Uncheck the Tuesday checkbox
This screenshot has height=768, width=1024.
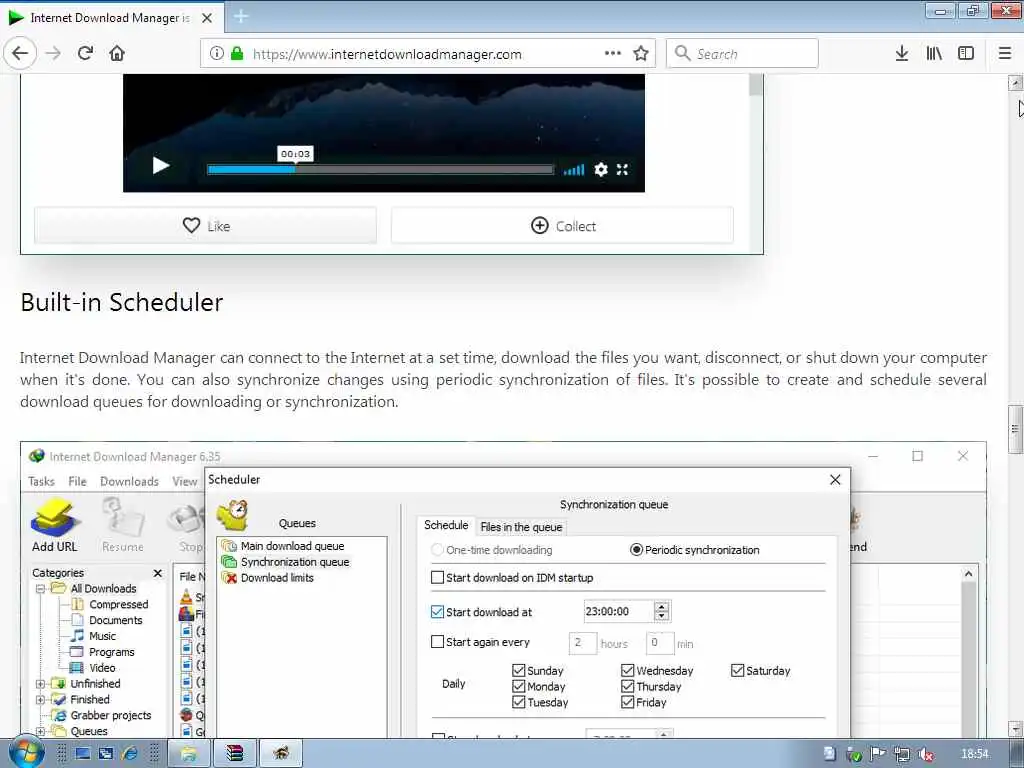[x=519, y=702]
